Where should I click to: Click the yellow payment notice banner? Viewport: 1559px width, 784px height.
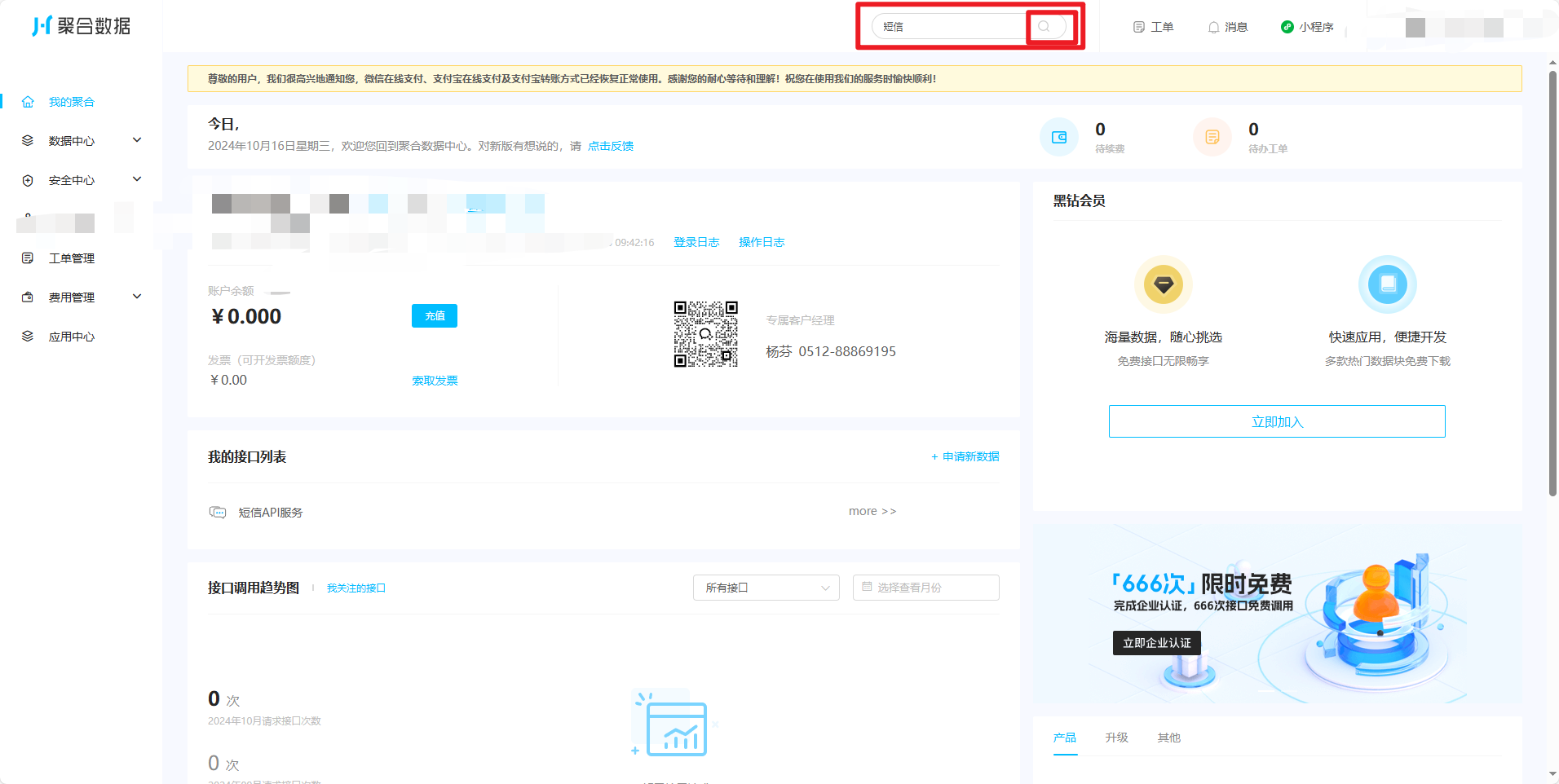click(855, 79)
